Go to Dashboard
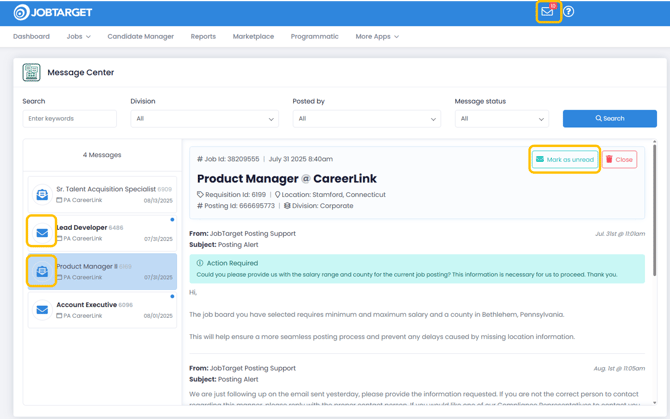Viewport: 670px width, 419px height. click(31, 36)
